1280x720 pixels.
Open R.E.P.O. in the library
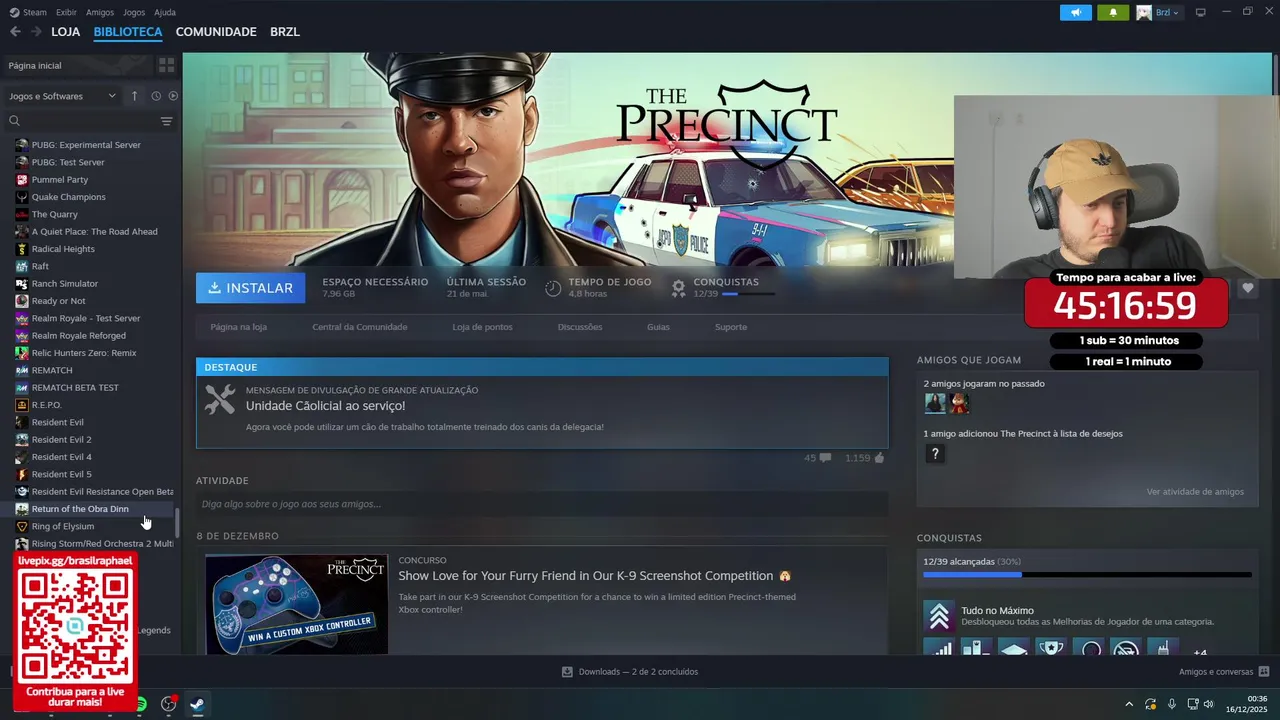tap(46, 405)
